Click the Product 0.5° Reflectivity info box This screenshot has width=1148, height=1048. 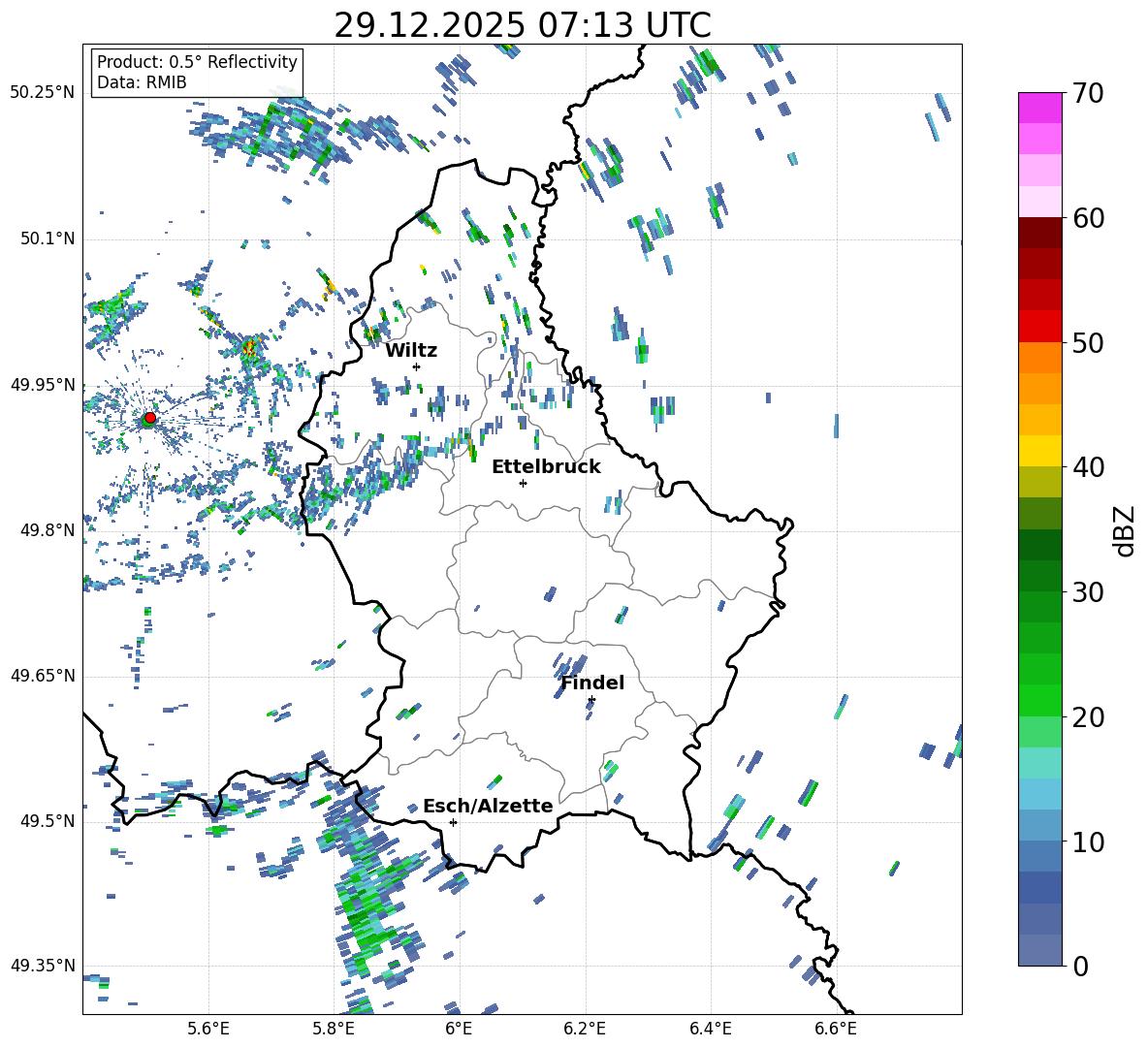[197, 73]
